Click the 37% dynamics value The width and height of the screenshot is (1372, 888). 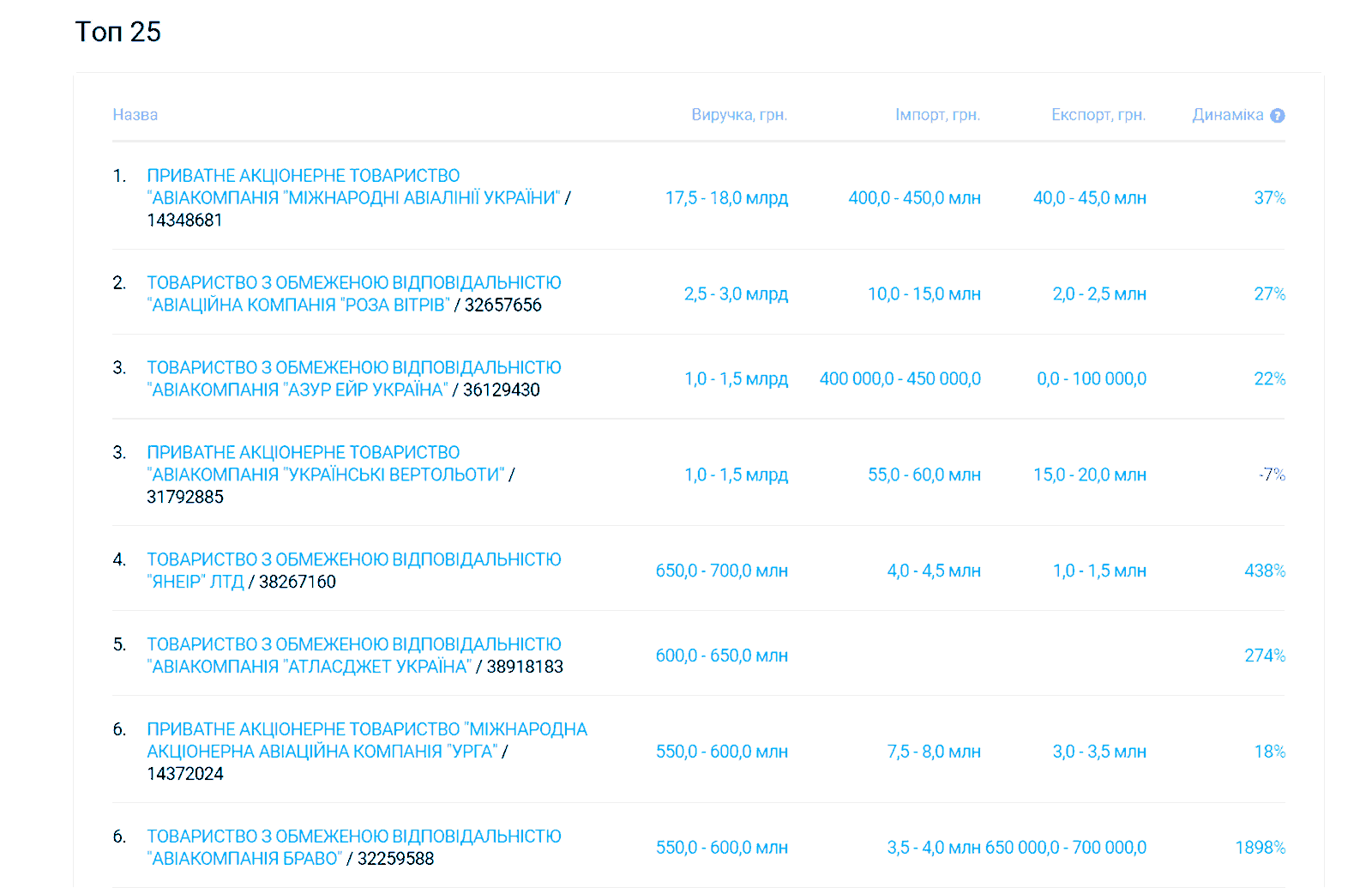tap(1269, 198)
